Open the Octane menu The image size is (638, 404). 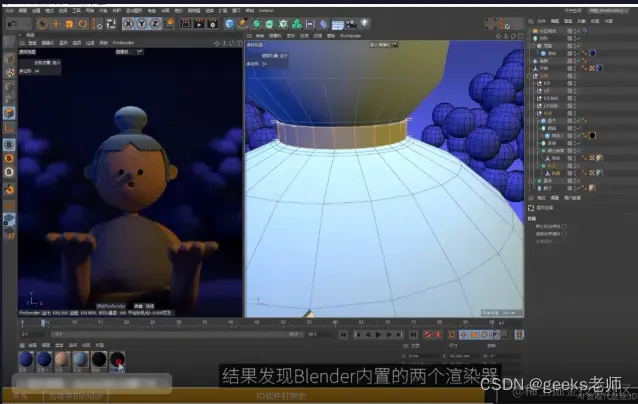tap(266, 11)
